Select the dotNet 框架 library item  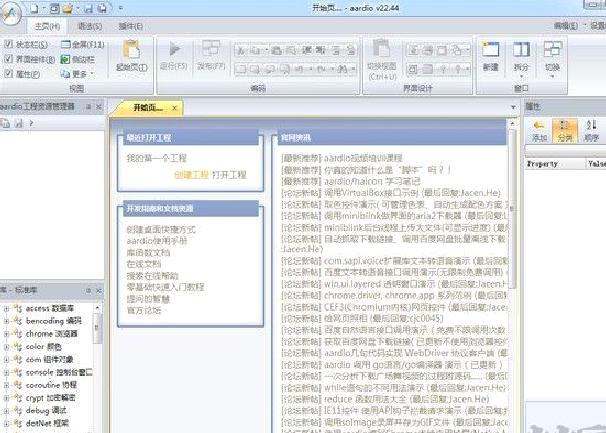tap(47, 423)
